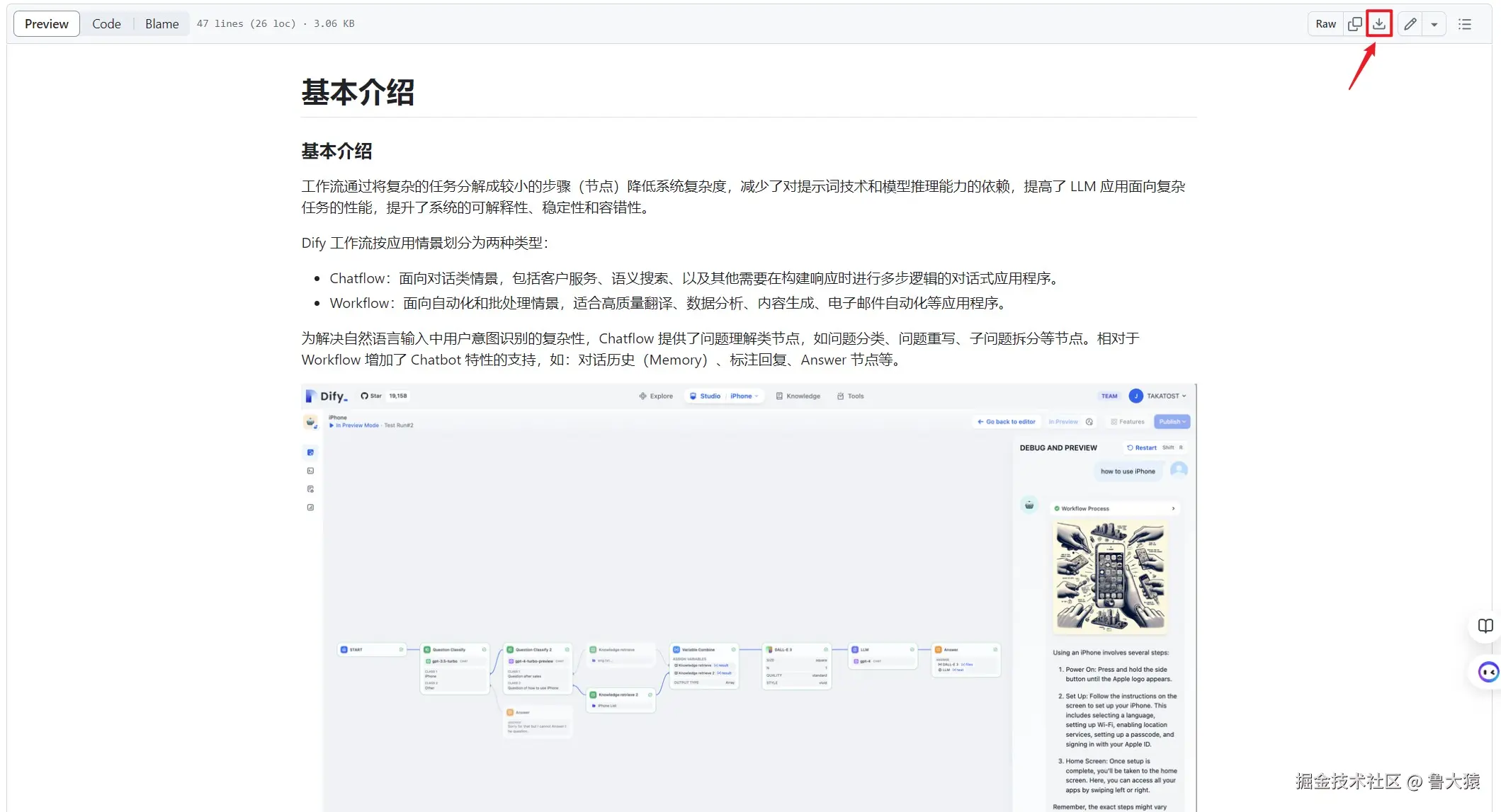The image size is (1501, 812).
Task: Click the generated iPhone illustration thumbnail
Action: [x=1110, y=576]
